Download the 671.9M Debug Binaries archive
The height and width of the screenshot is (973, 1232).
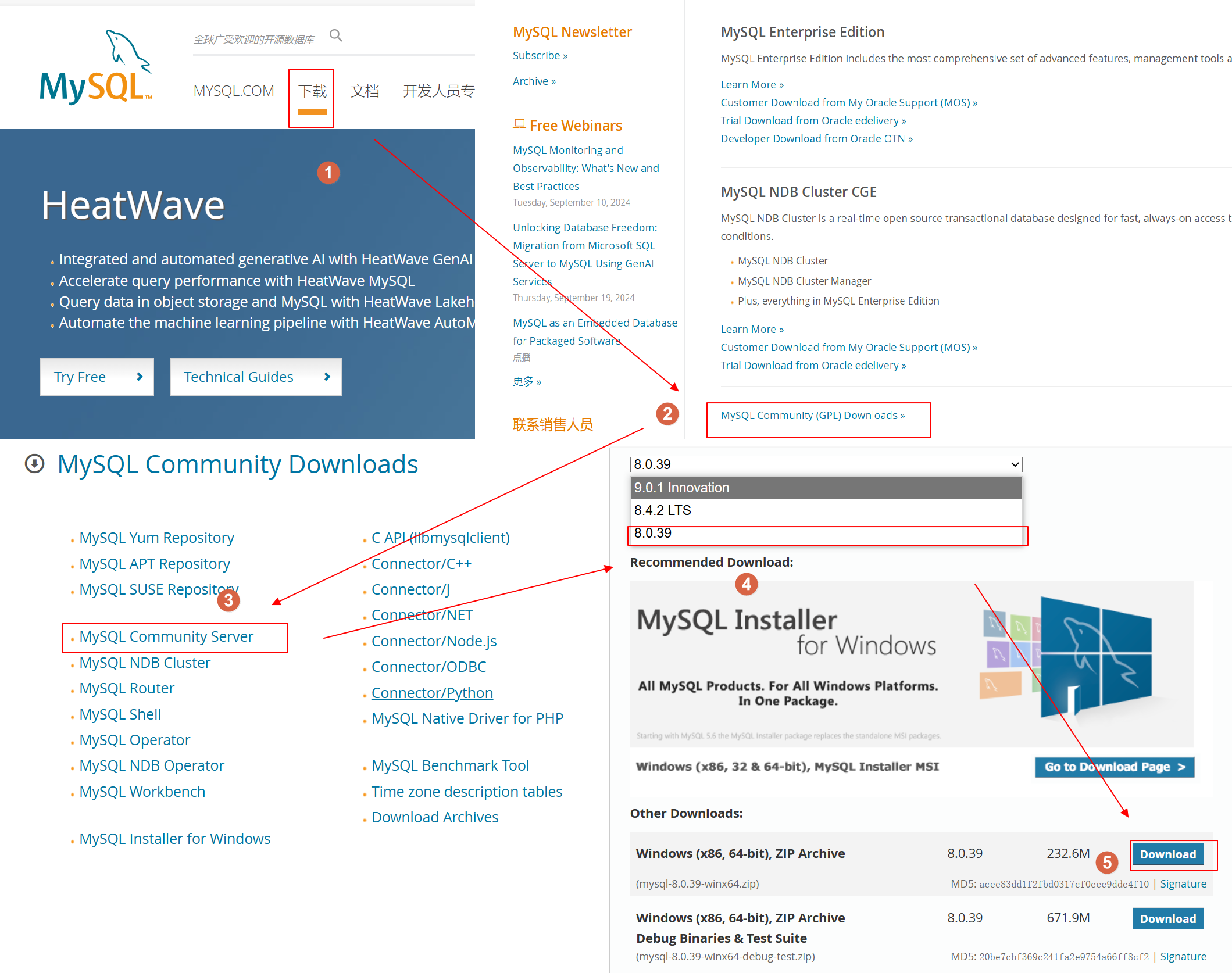click(1168, 919)
